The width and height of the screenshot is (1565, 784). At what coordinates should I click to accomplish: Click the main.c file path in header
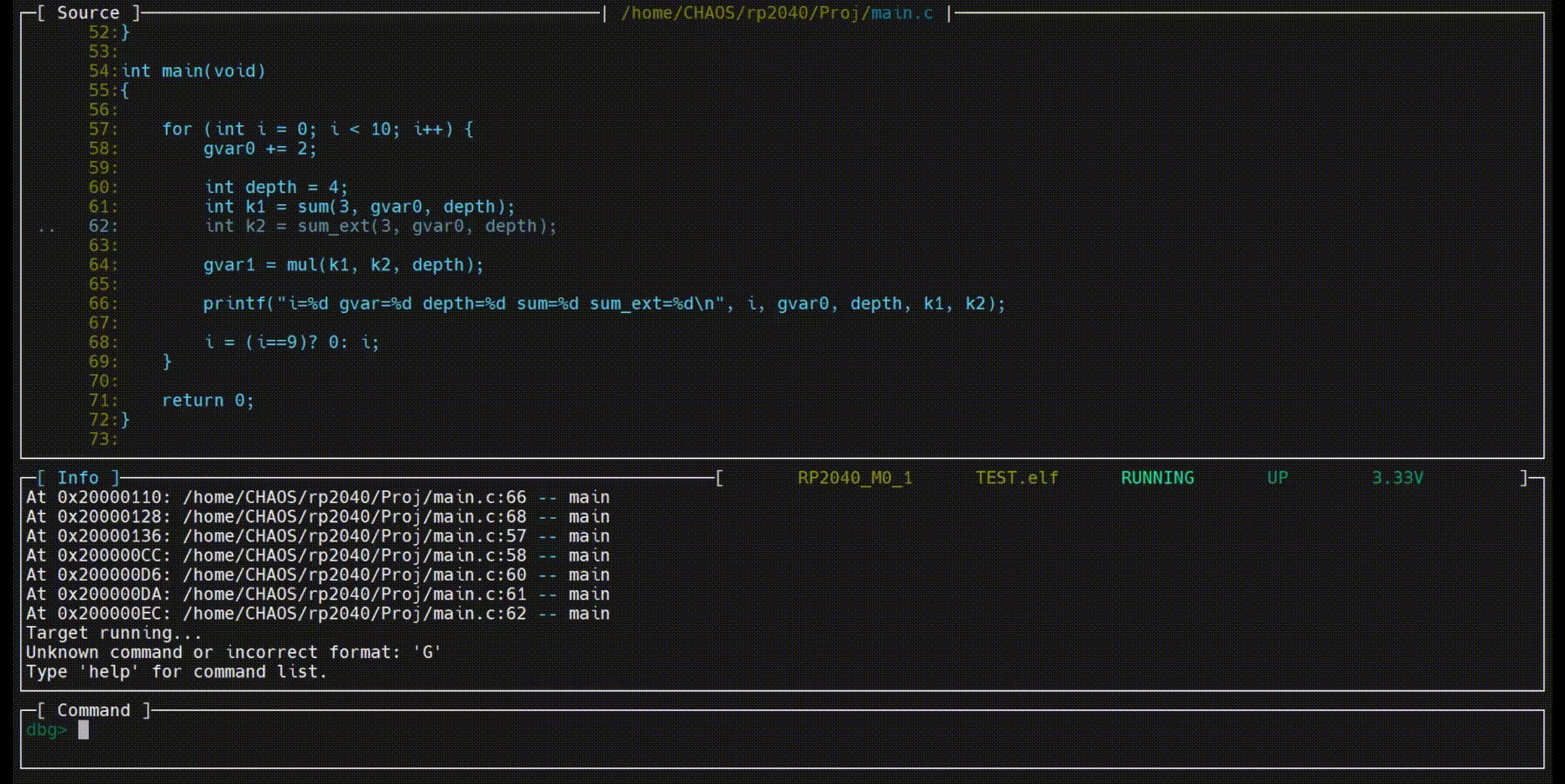point(776,13)
